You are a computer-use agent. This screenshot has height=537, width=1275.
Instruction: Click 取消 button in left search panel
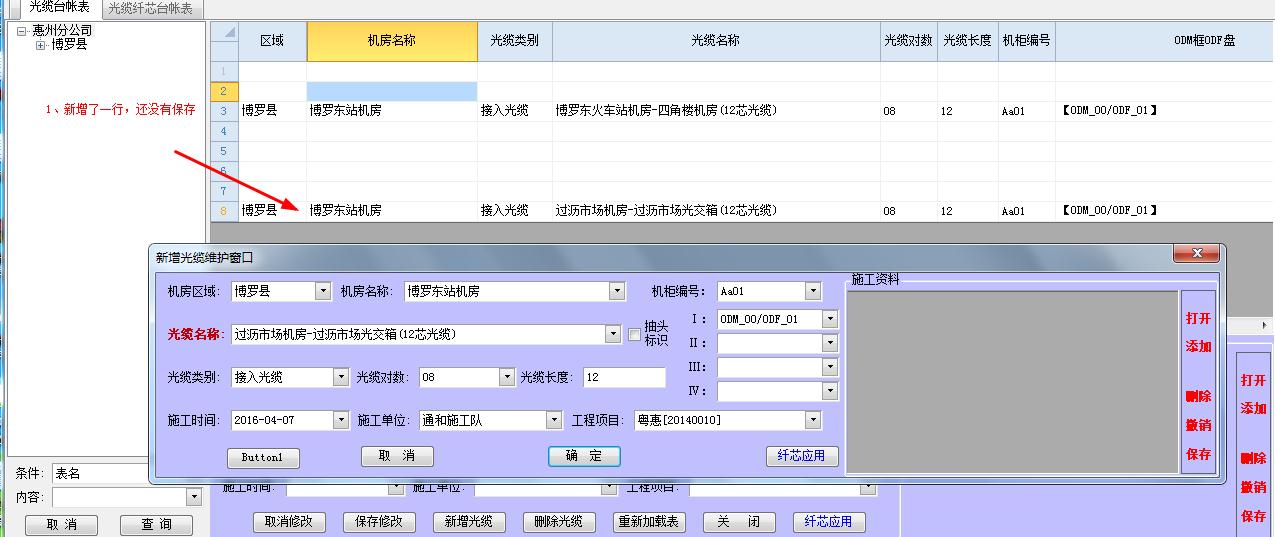click(x=62, y=525)
